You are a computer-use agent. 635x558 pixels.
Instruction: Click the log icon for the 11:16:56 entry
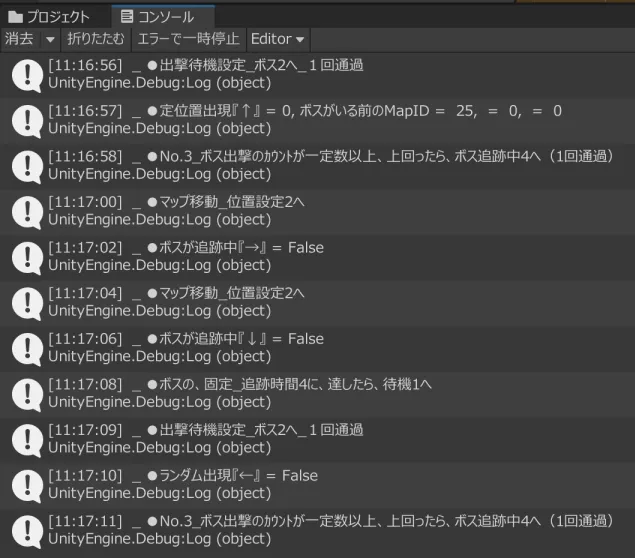point(27,75)
